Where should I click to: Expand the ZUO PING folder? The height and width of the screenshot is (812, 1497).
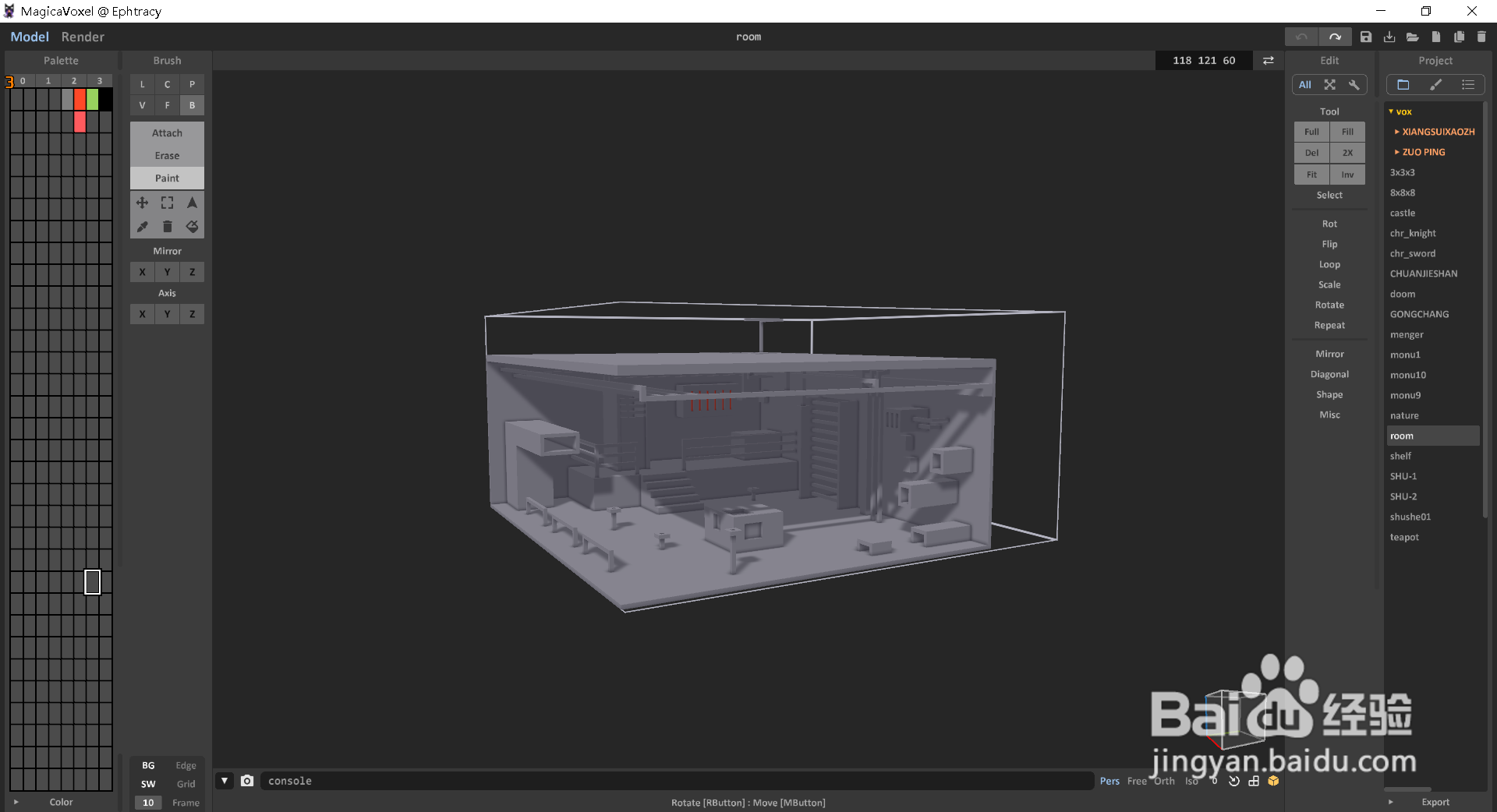point(1397,152)
